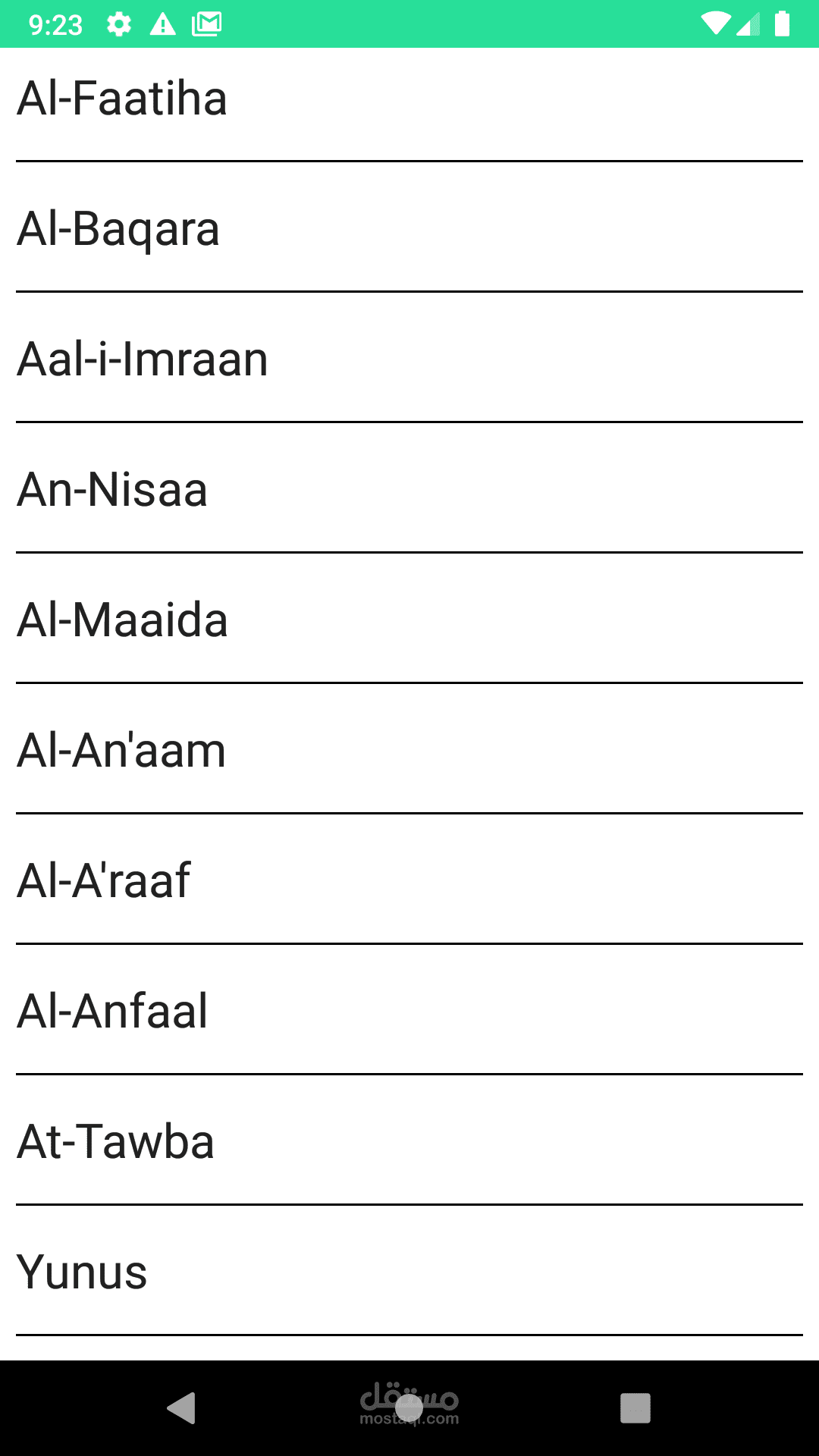
Task: Select the An-Nisaa list entry
Action: (x=409, y=488)
